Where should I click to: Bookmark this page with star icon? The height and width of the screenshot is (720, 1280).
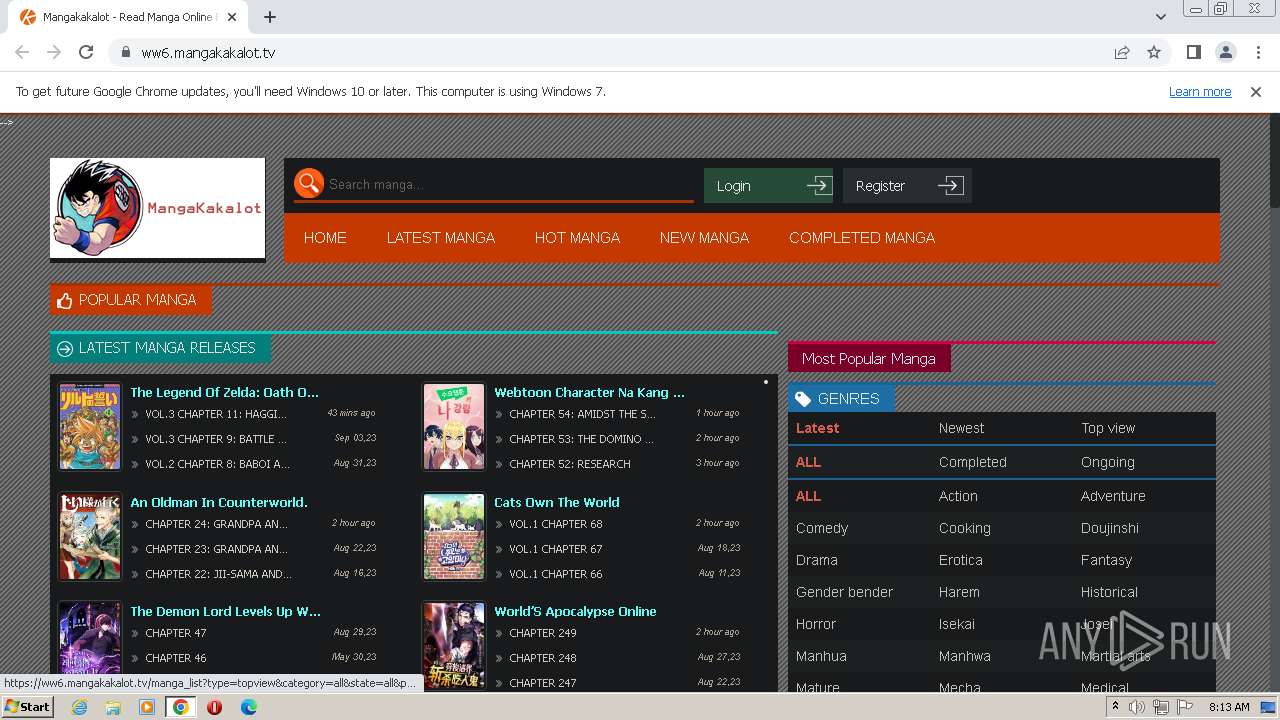(1154, 52)
